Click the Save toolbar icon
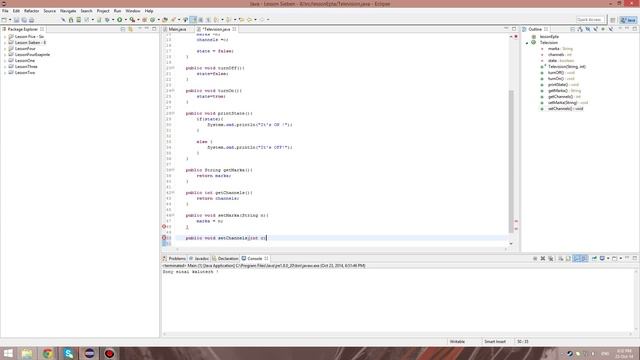Image resolution: width=640 pixels, height=360 pixels. point(16,20)
